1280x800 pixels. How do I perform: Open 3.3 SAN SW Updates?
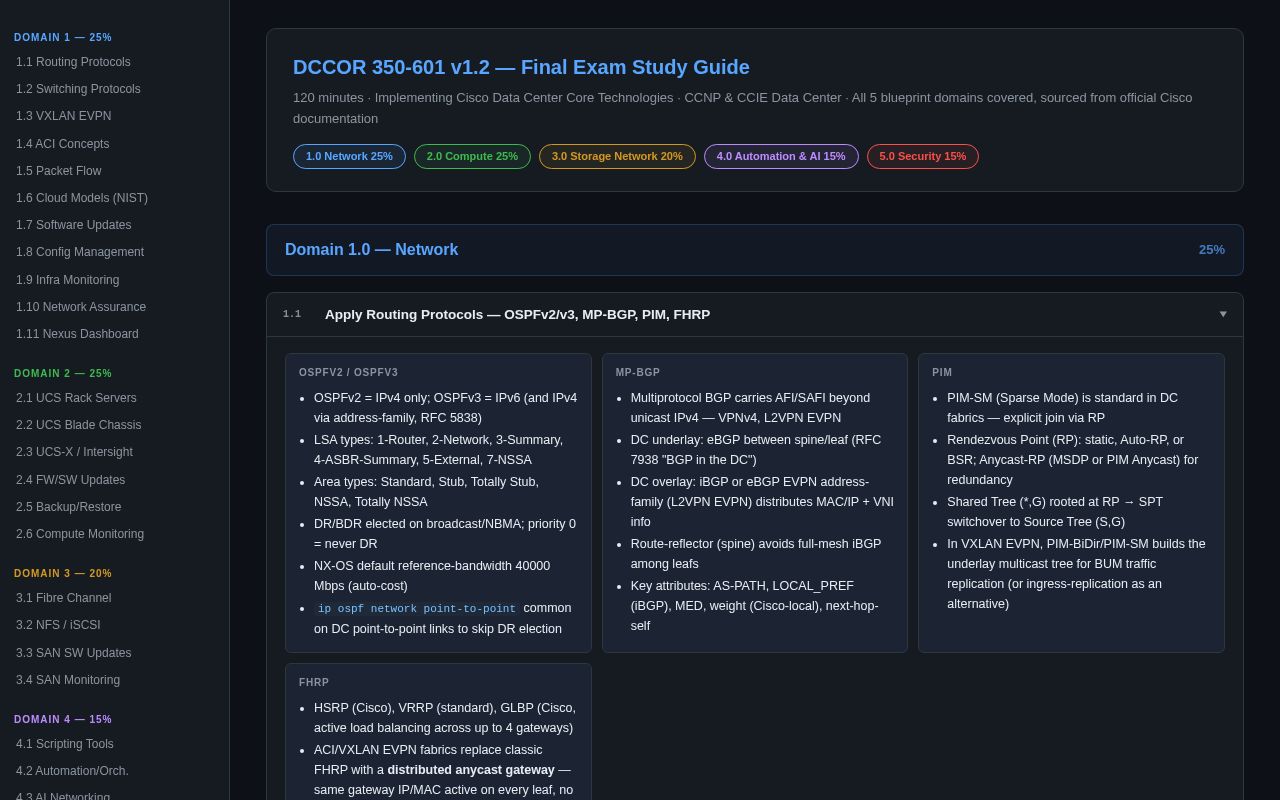point(73,653)
